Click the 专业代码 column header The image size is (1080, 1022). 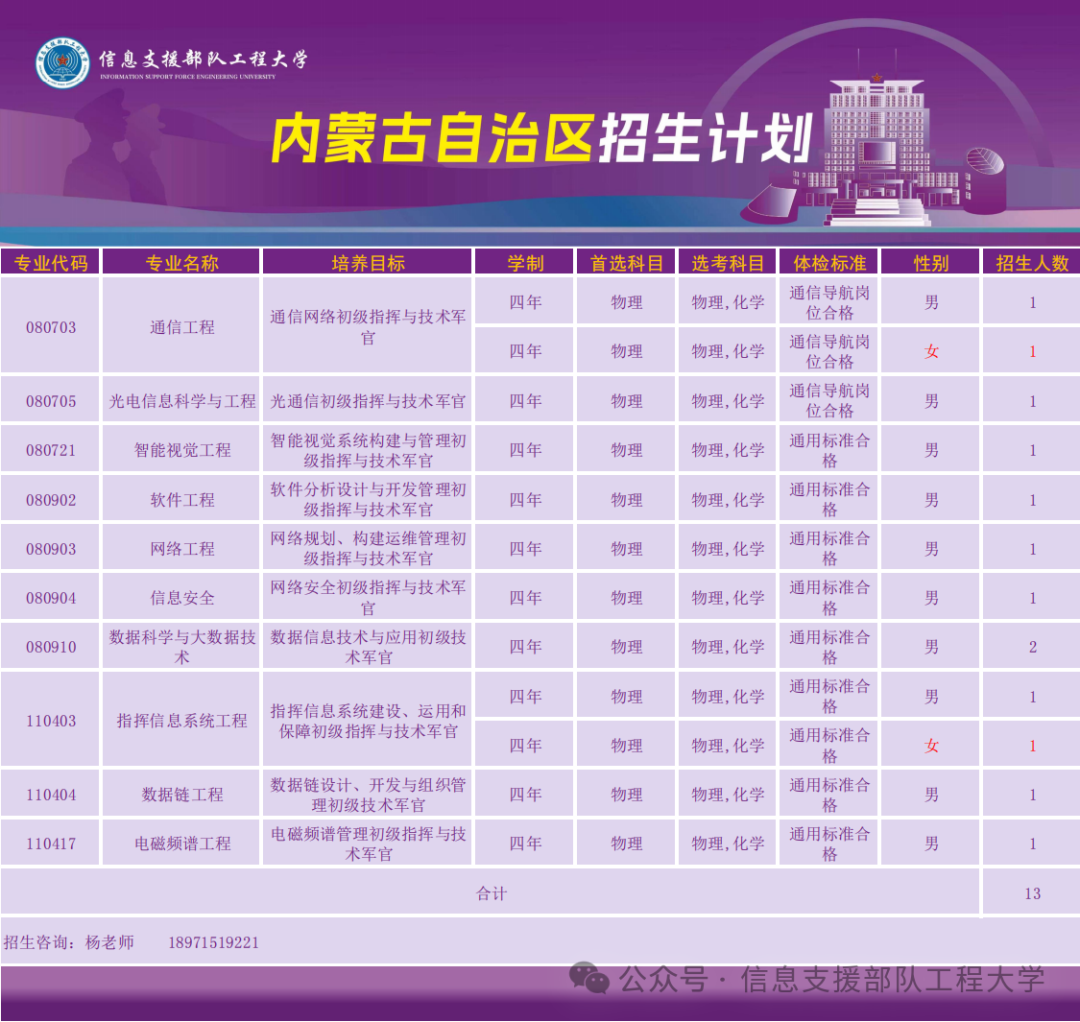click(50, 263)
